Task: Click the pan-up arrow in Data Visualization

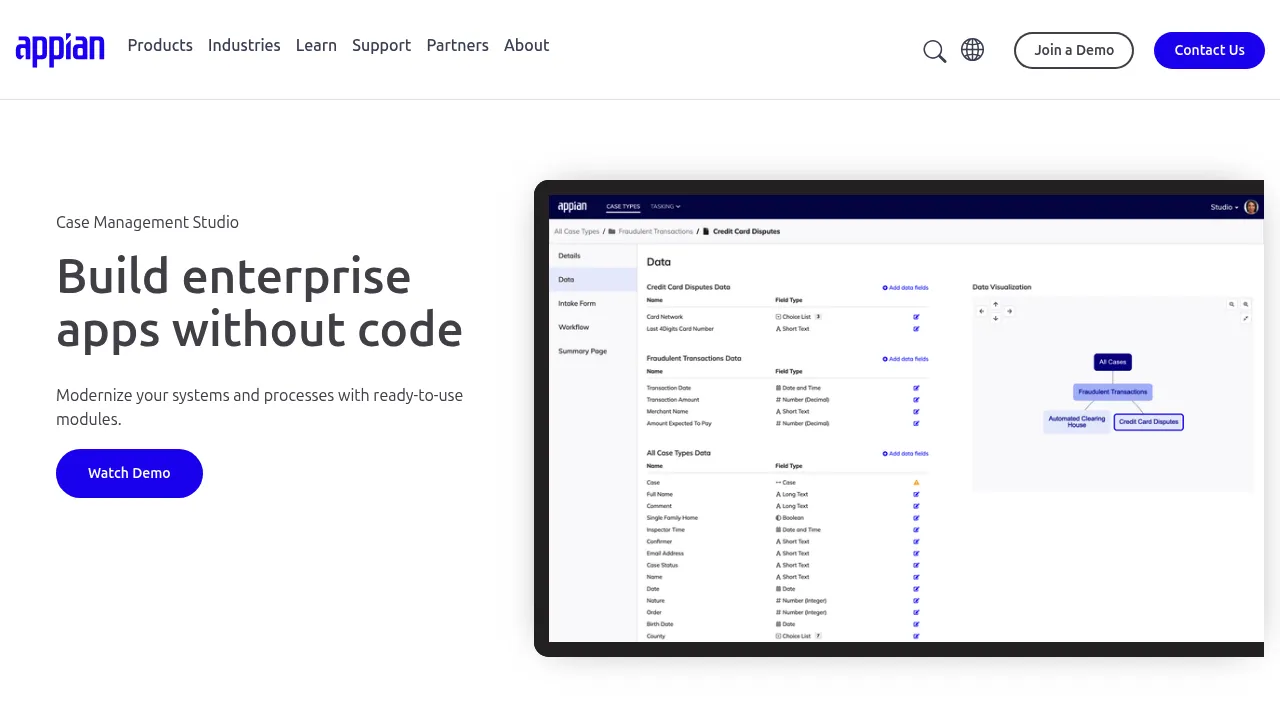Action: pos(995,304)
